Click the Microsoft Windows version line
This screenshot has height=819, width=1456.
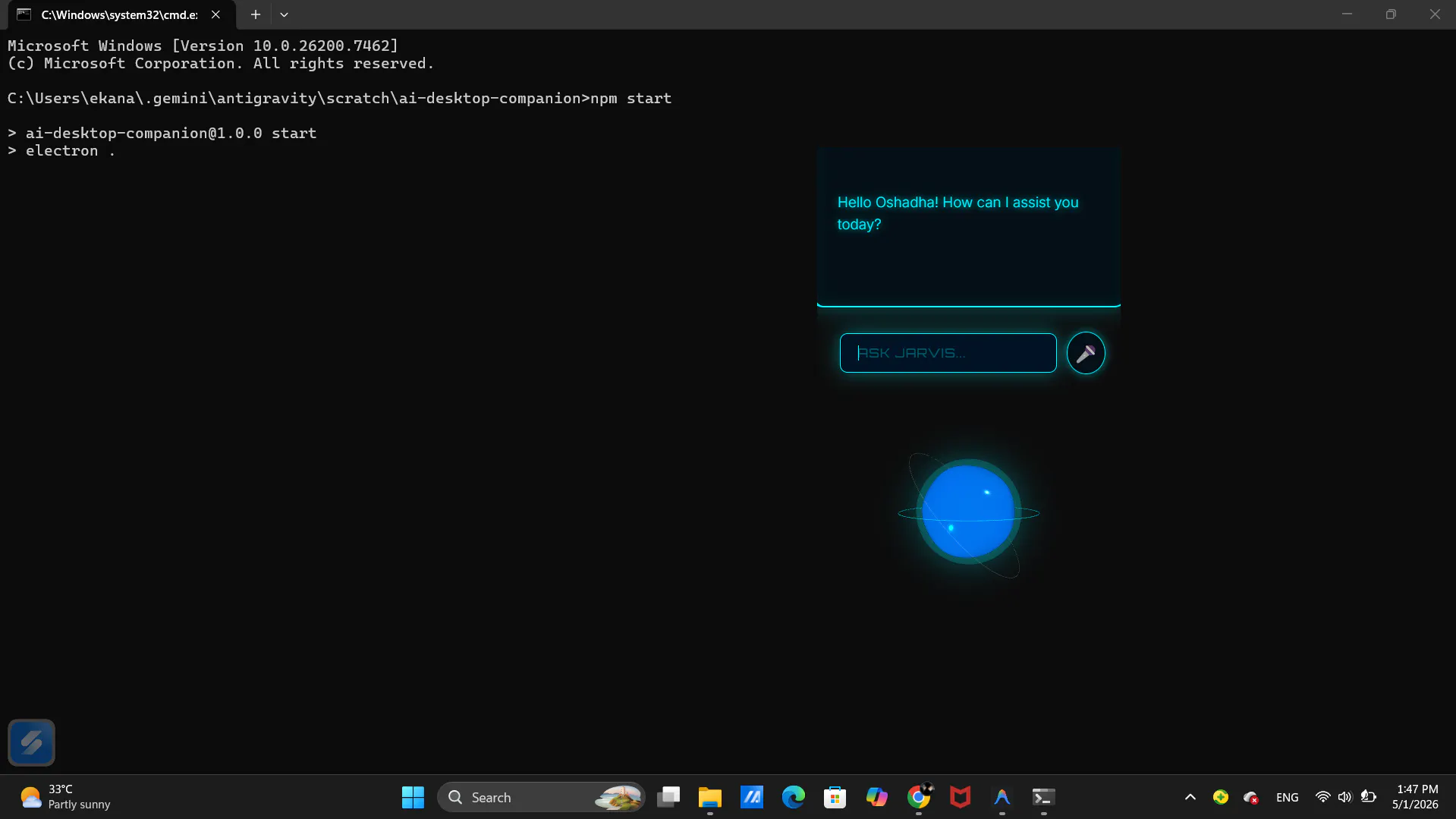coord(203,46)
